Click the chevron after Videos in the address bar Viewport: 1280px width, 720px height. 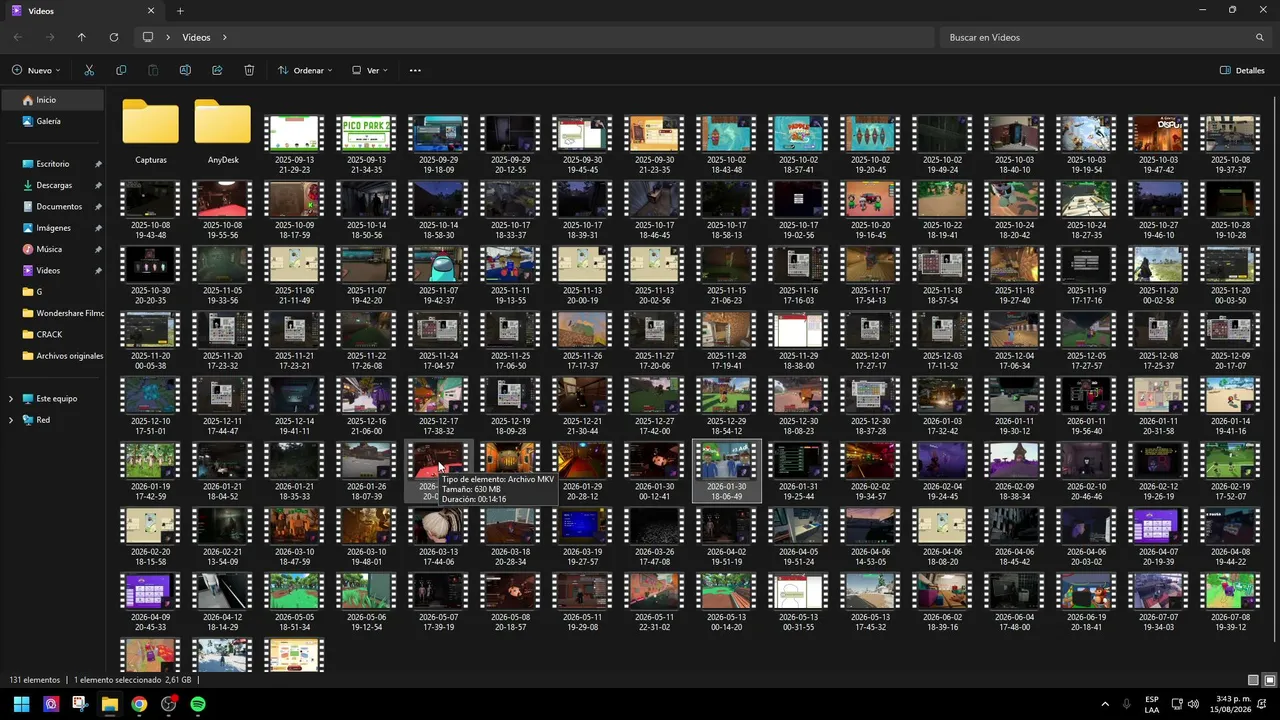click(x=225, y=37)
